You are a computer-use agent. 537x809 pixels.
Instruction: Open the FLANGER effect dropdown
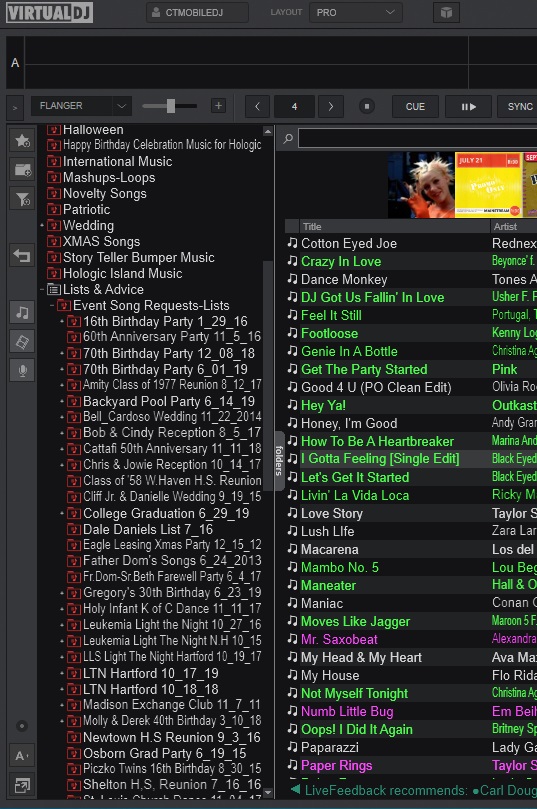(x=81, y=106)
